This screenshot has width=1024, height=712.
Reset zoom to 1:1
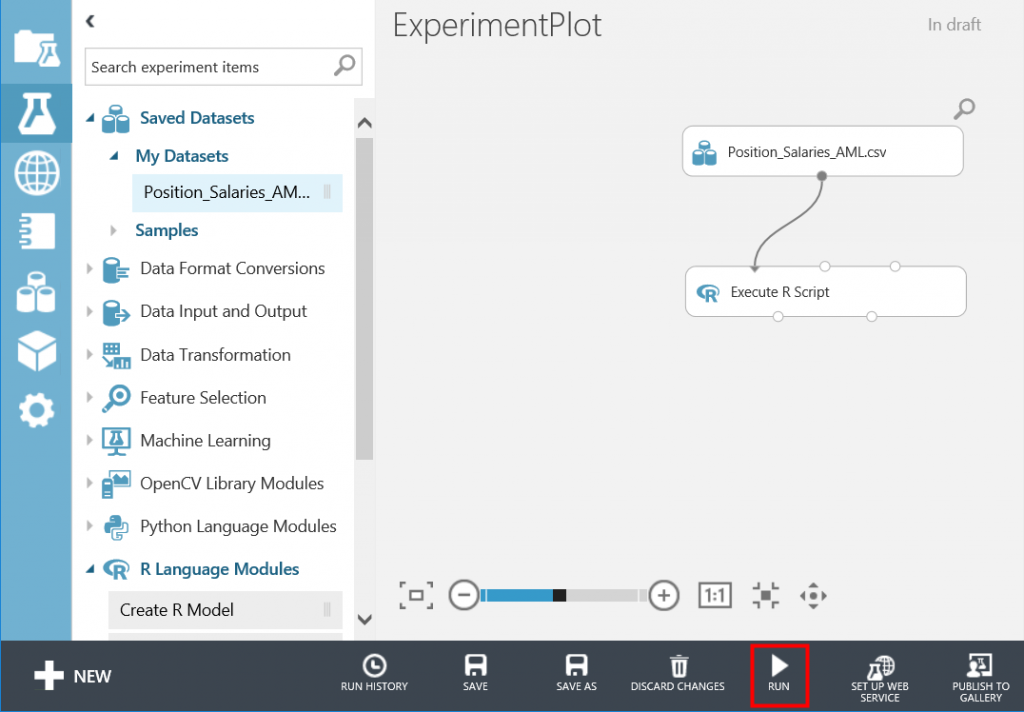pyautogui.click(x=714, y=595)
